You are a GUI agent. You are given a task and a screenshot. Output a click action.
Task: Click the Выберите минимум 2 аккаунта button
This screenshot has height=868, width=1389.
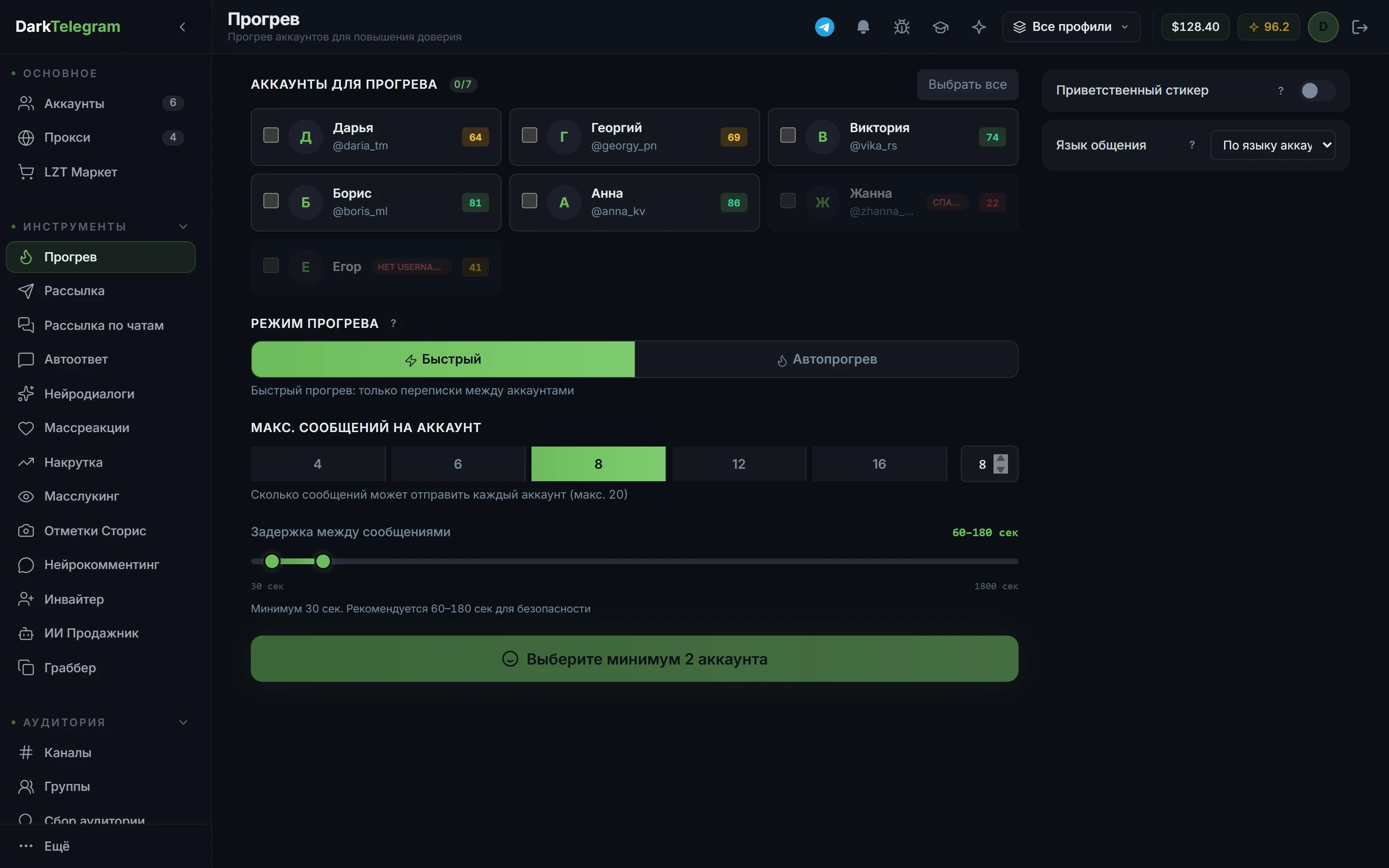pyautogui.click(x=634, y=659)
